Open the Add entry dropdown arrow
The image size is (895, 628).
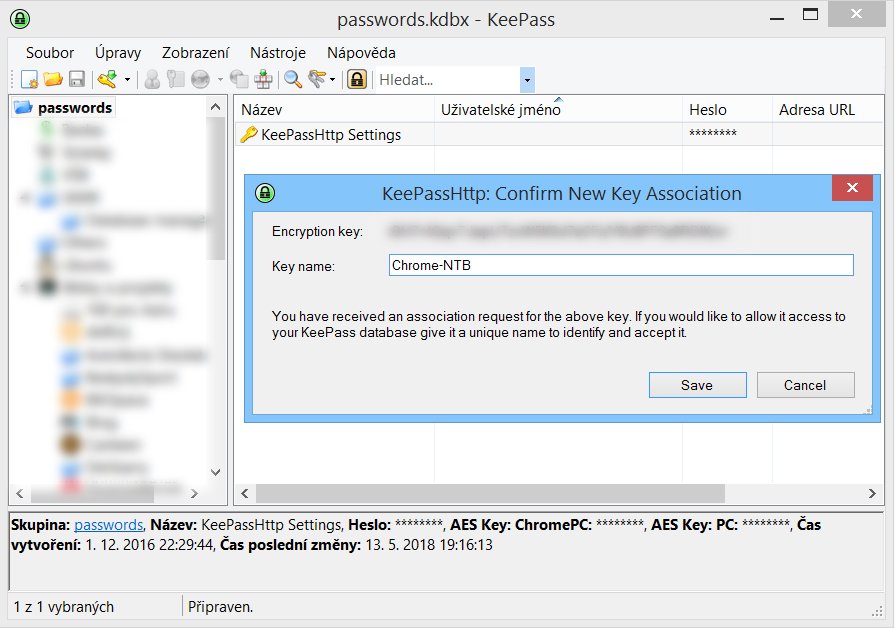(127, 80)
